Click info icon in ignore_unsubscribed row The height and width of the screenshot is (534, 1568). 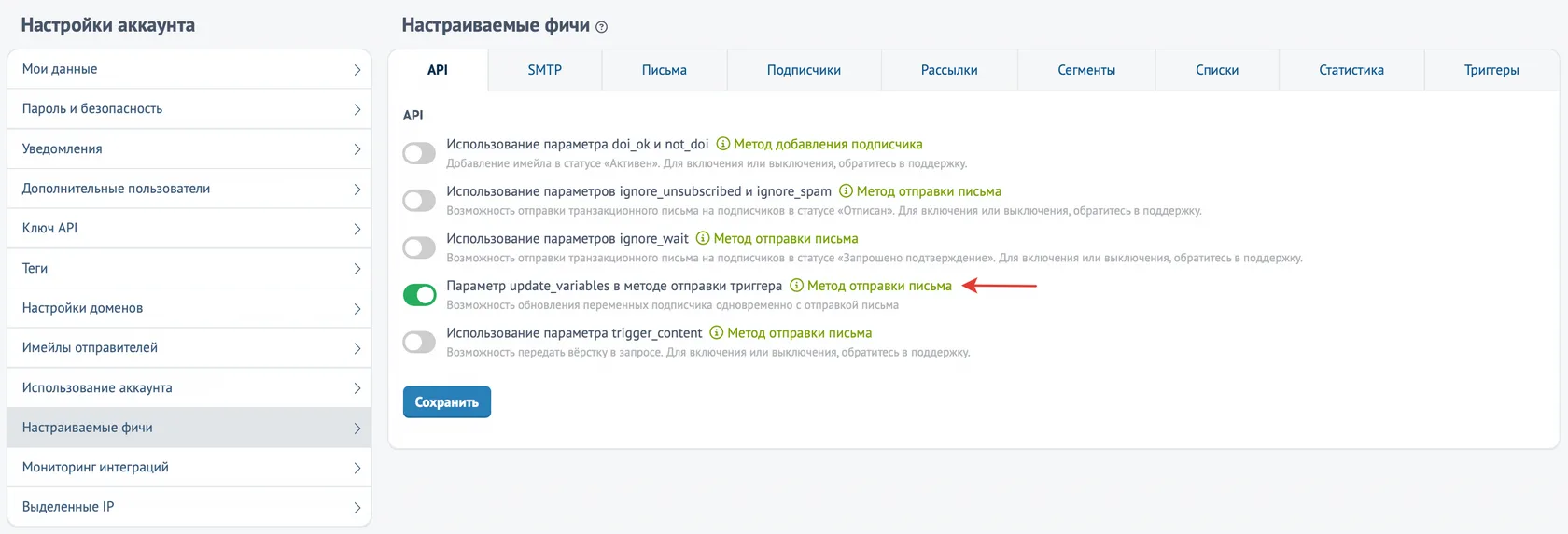pyautogui.click(x=846, y=190)
